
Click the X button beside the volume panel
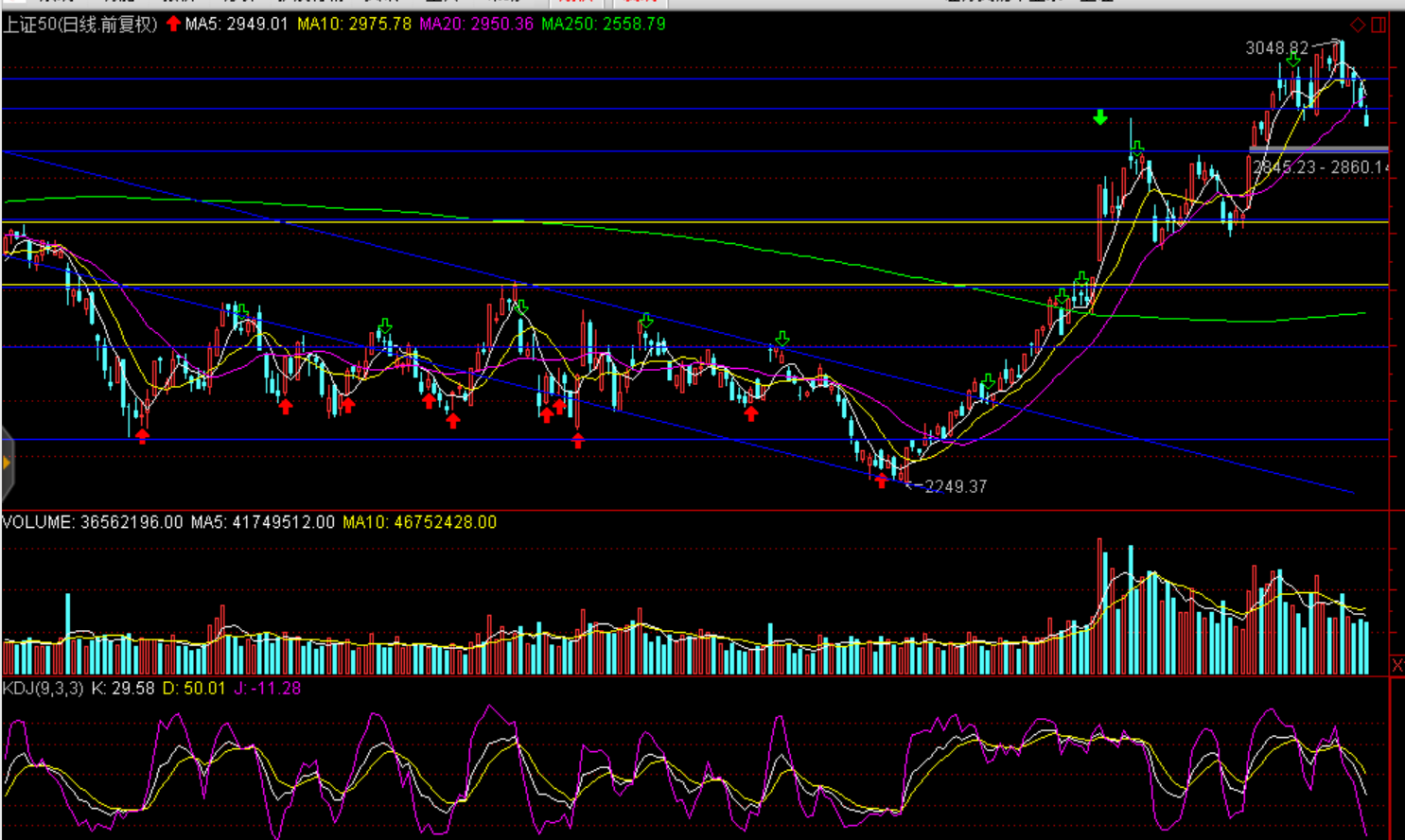[1396, 666]
